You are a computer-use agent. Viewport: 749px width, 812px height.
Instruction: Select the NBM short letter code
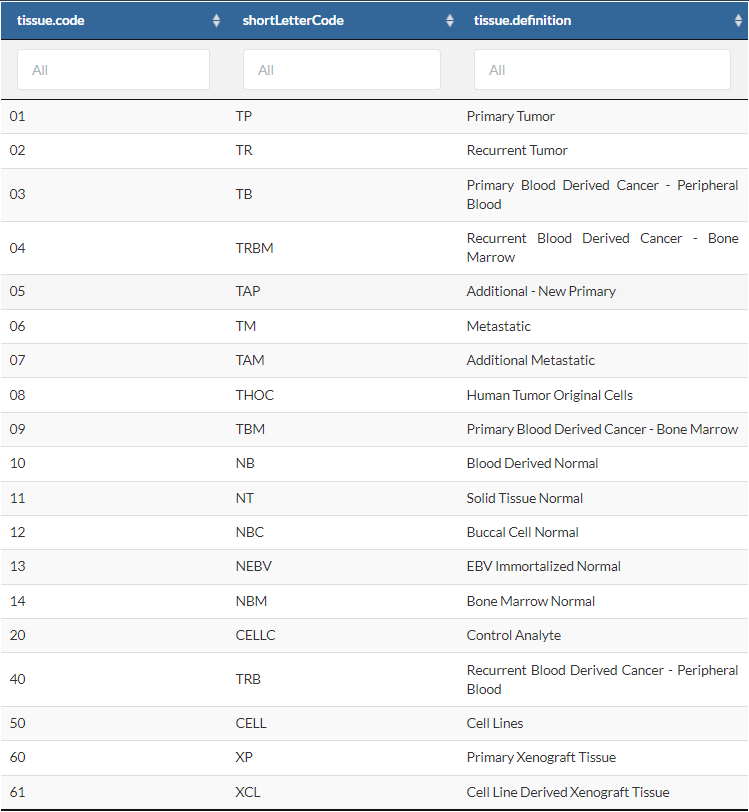pyautogui.click(x=251, y=602)
